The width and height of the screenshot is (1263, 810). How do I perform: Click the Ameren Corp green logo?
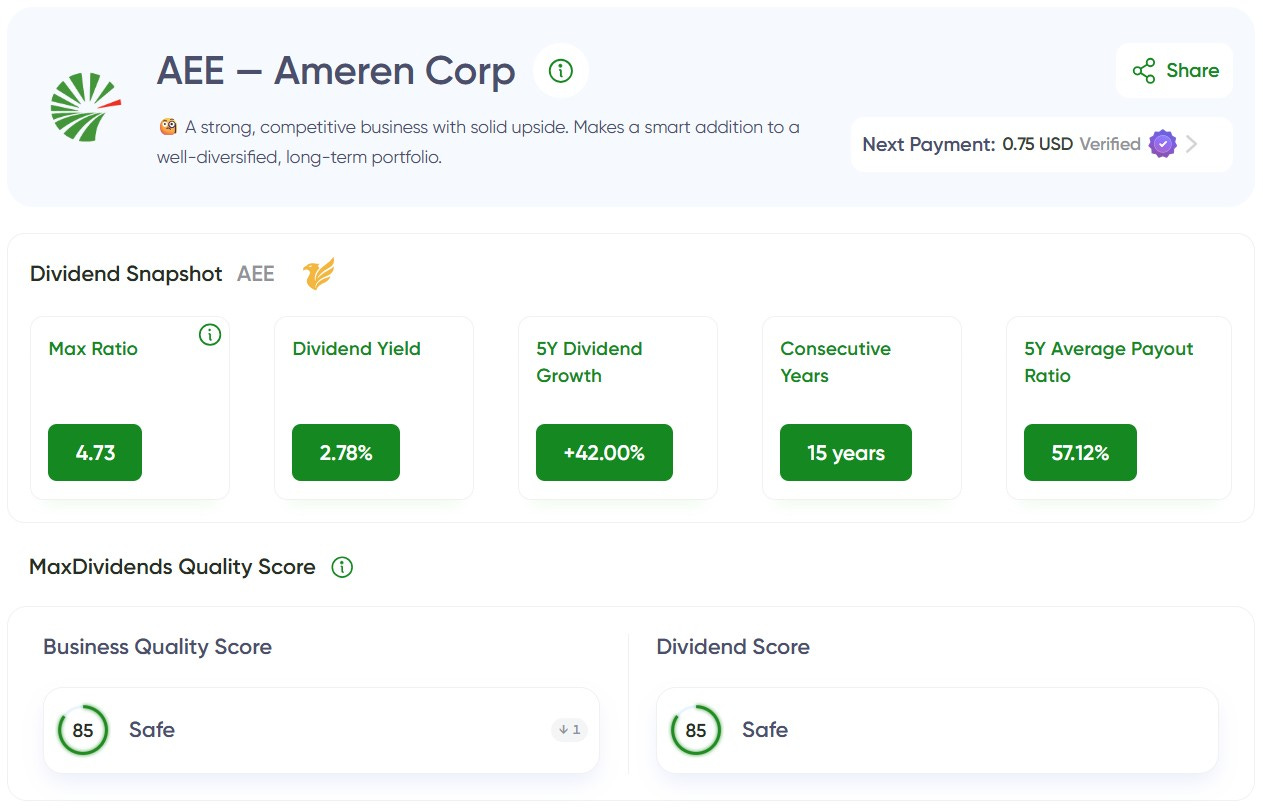pyautogui.click(x=85, y=107)
